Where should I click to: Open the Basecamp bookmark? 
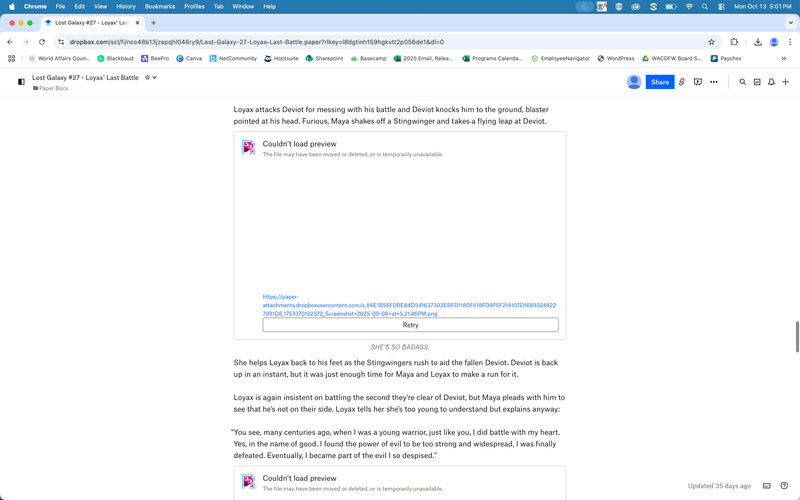368,58
